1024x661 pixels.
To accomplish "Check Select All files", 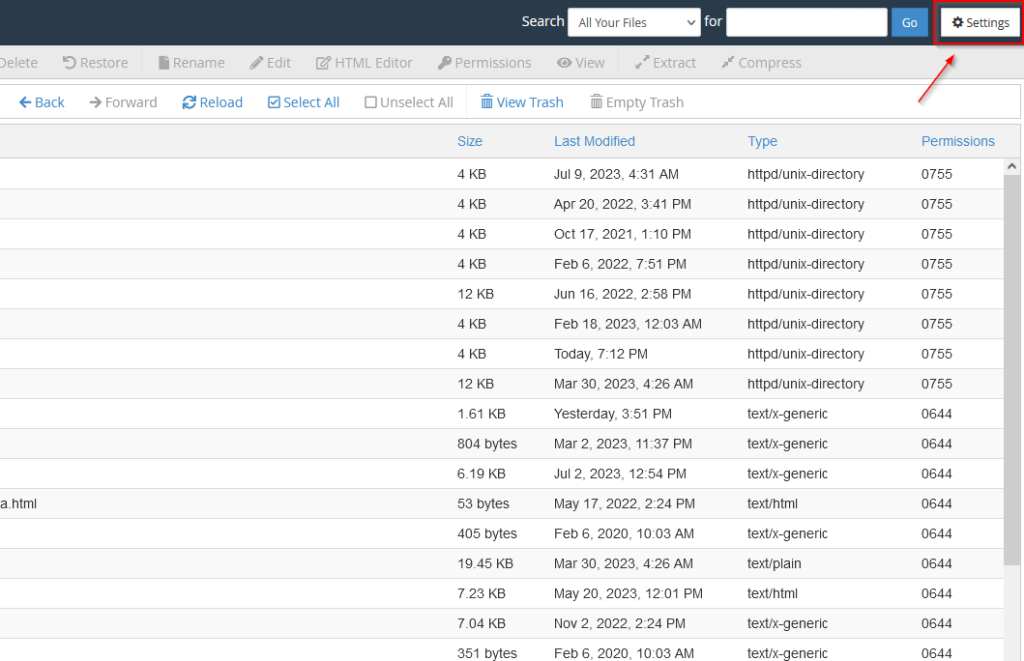I will (304, 103).
